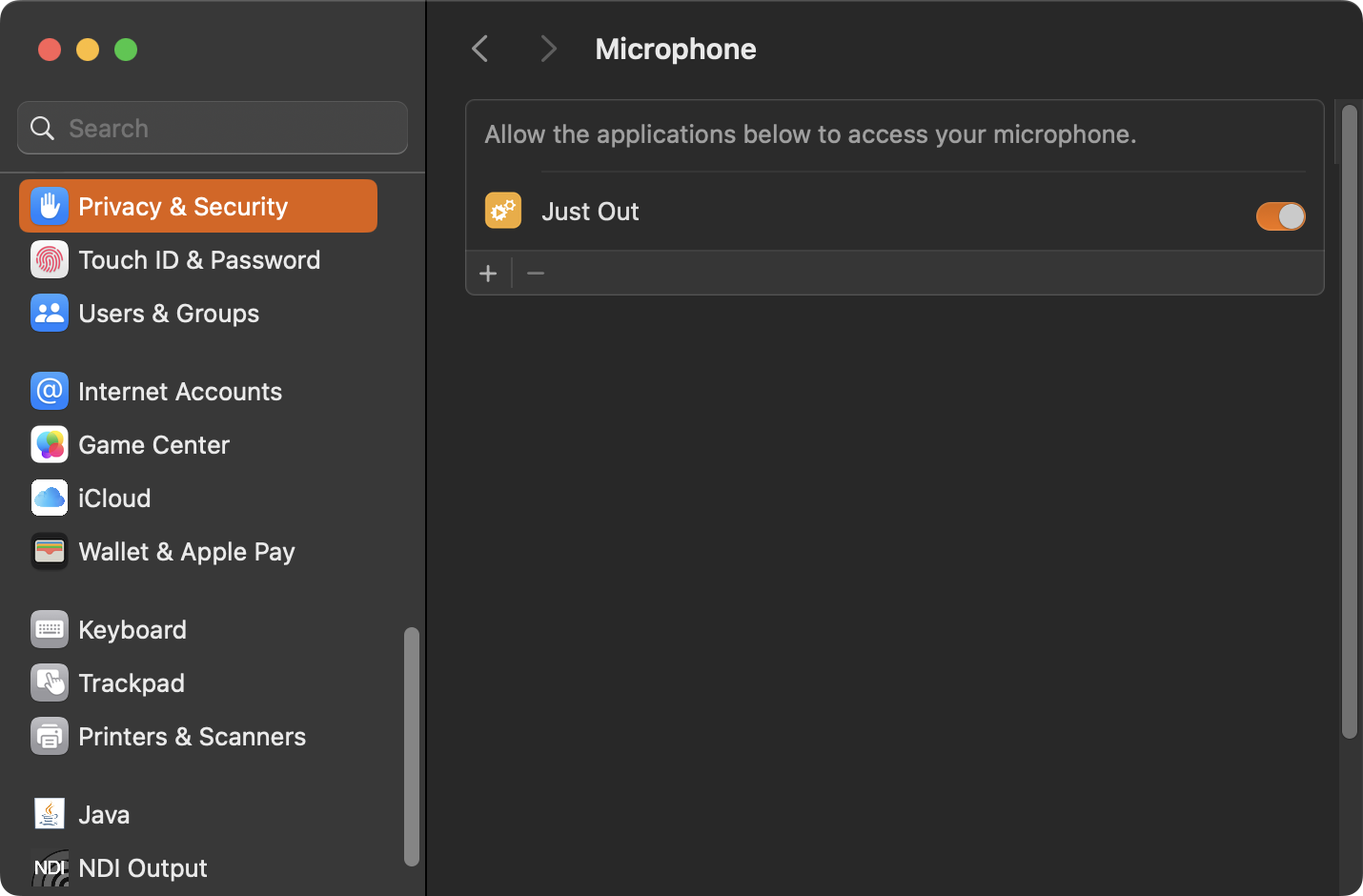The image size is (1363, 896).
Task: Select Trackpad settings entry
Action: (198, 682)
